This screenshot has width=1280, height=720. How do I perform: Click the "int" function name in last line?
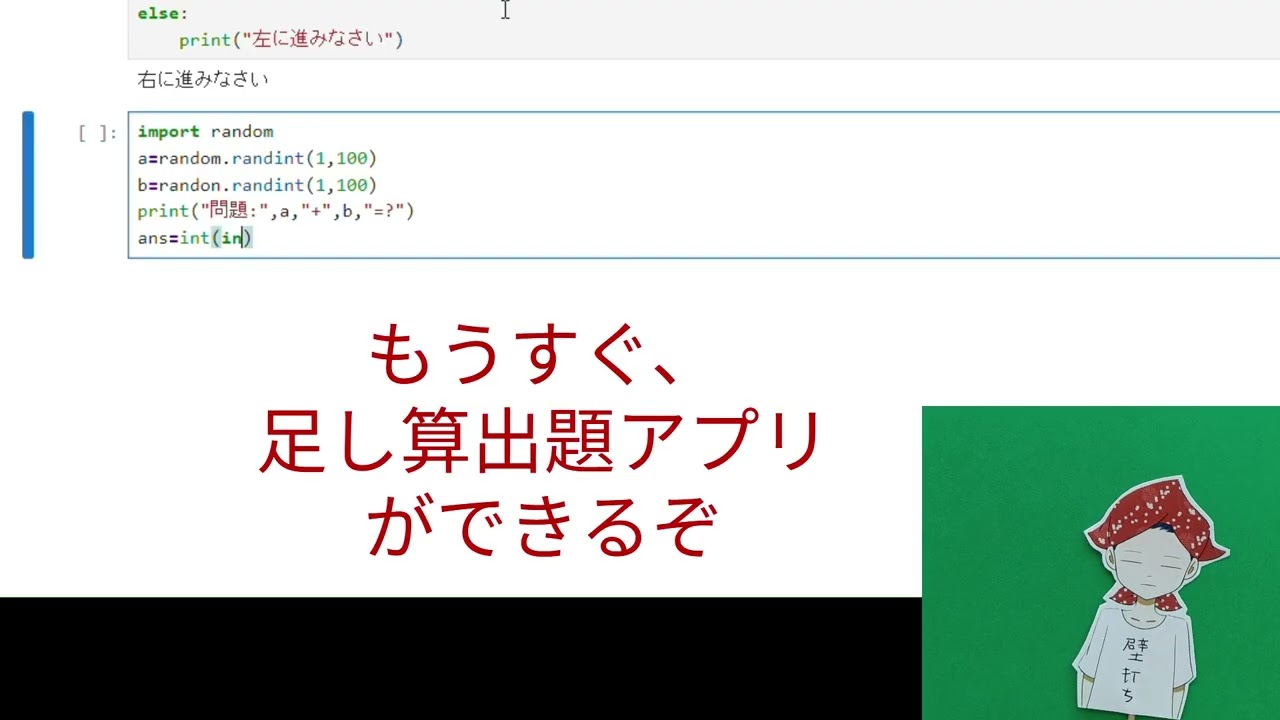click(x=194, y=238)
